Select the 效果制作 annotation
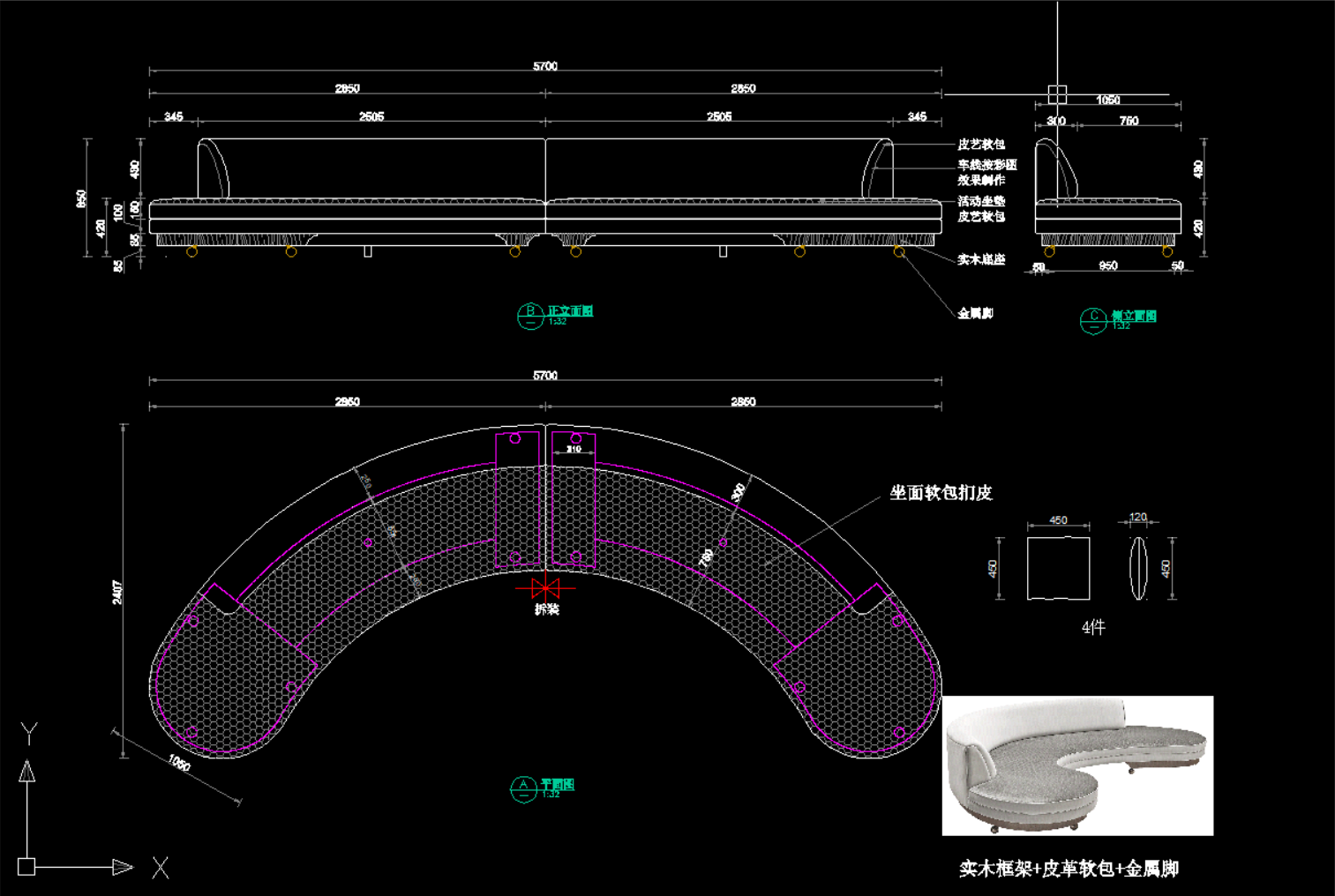The height and width of the screenshot is (896, 1335). 981,180
